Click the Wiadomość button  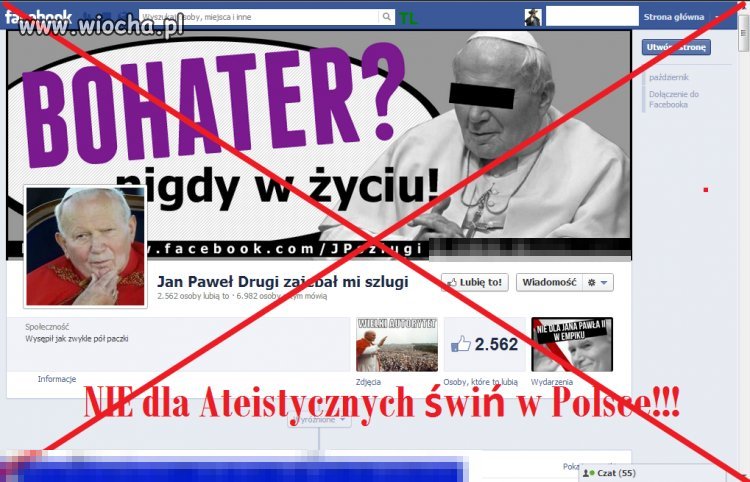pos(549,282)
